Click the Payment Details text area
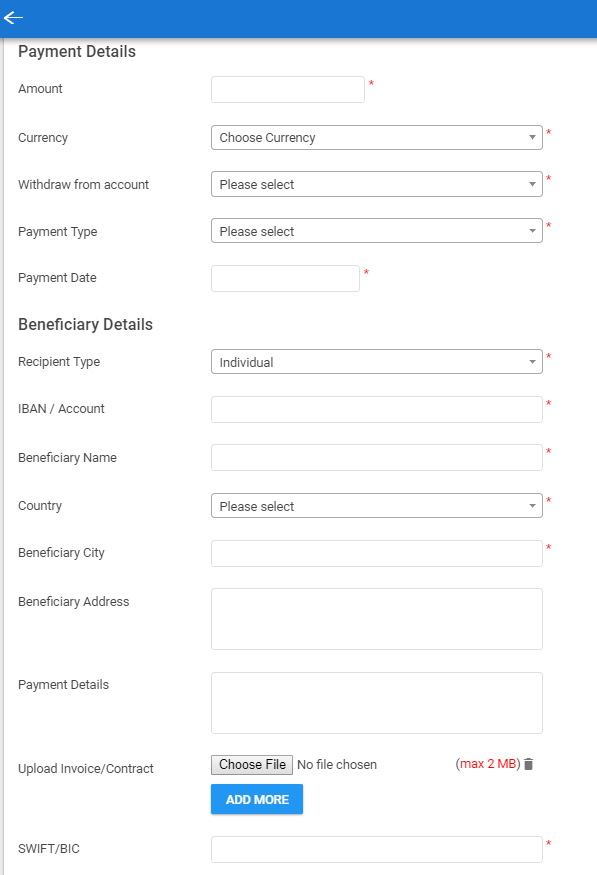This screenshot has width=597, height=875. pyautogui.click(x=377, y=703)
